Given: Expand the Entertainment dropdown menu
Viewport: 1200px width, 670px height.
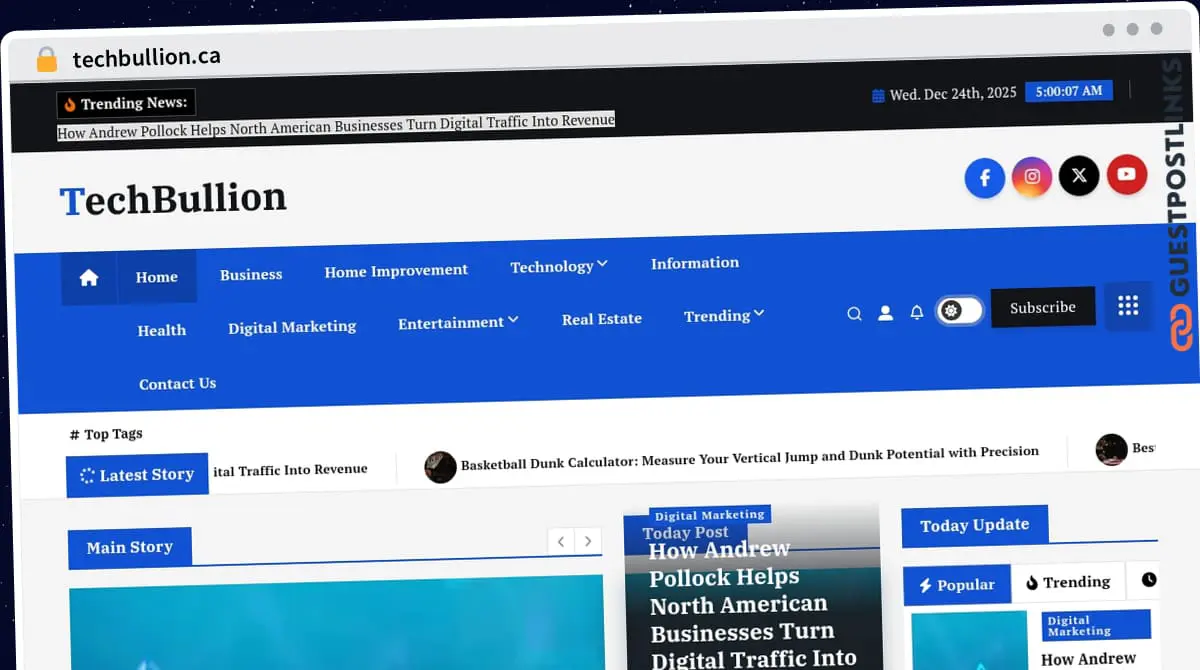Looking at the screenshot, I should tap(458, 322).
